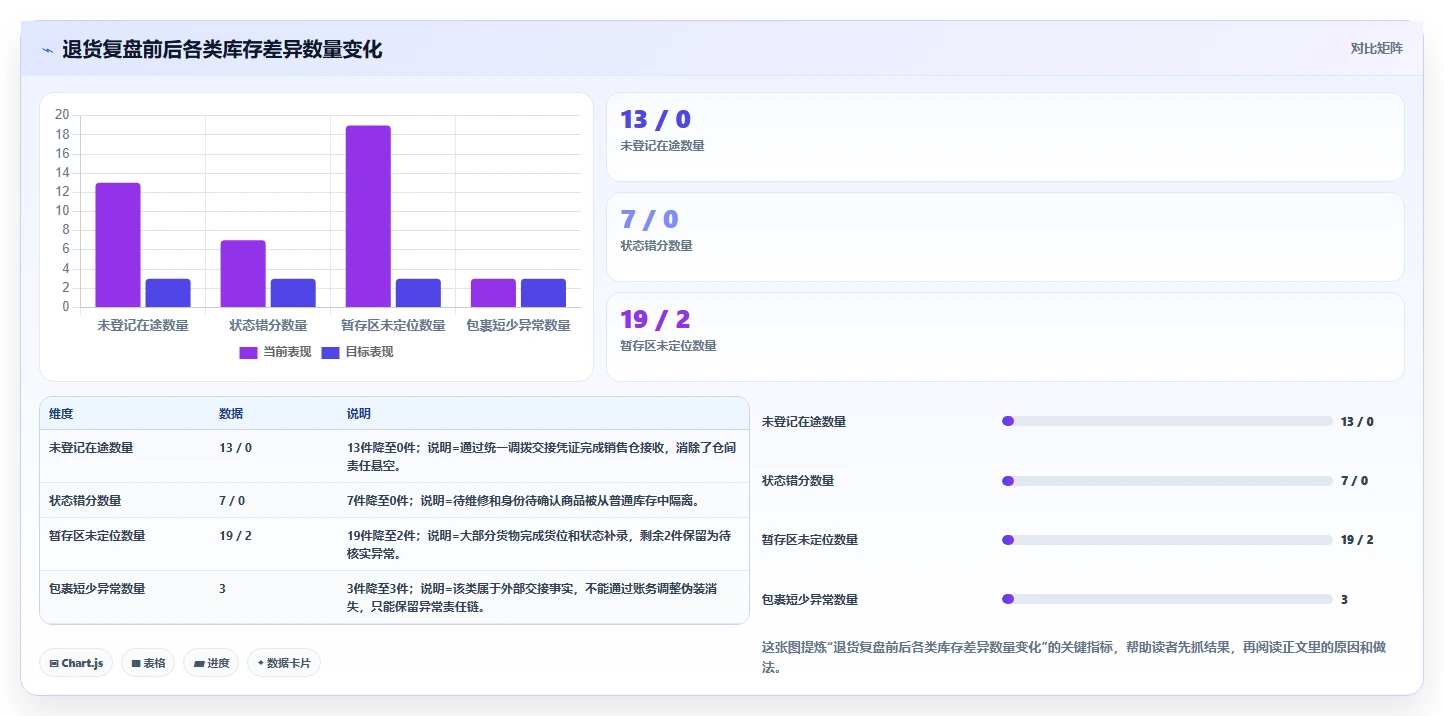Click the blue target bar for 暂存区未定位数量
Viewport: 1444px width, 716px height.
click(418, 293)
